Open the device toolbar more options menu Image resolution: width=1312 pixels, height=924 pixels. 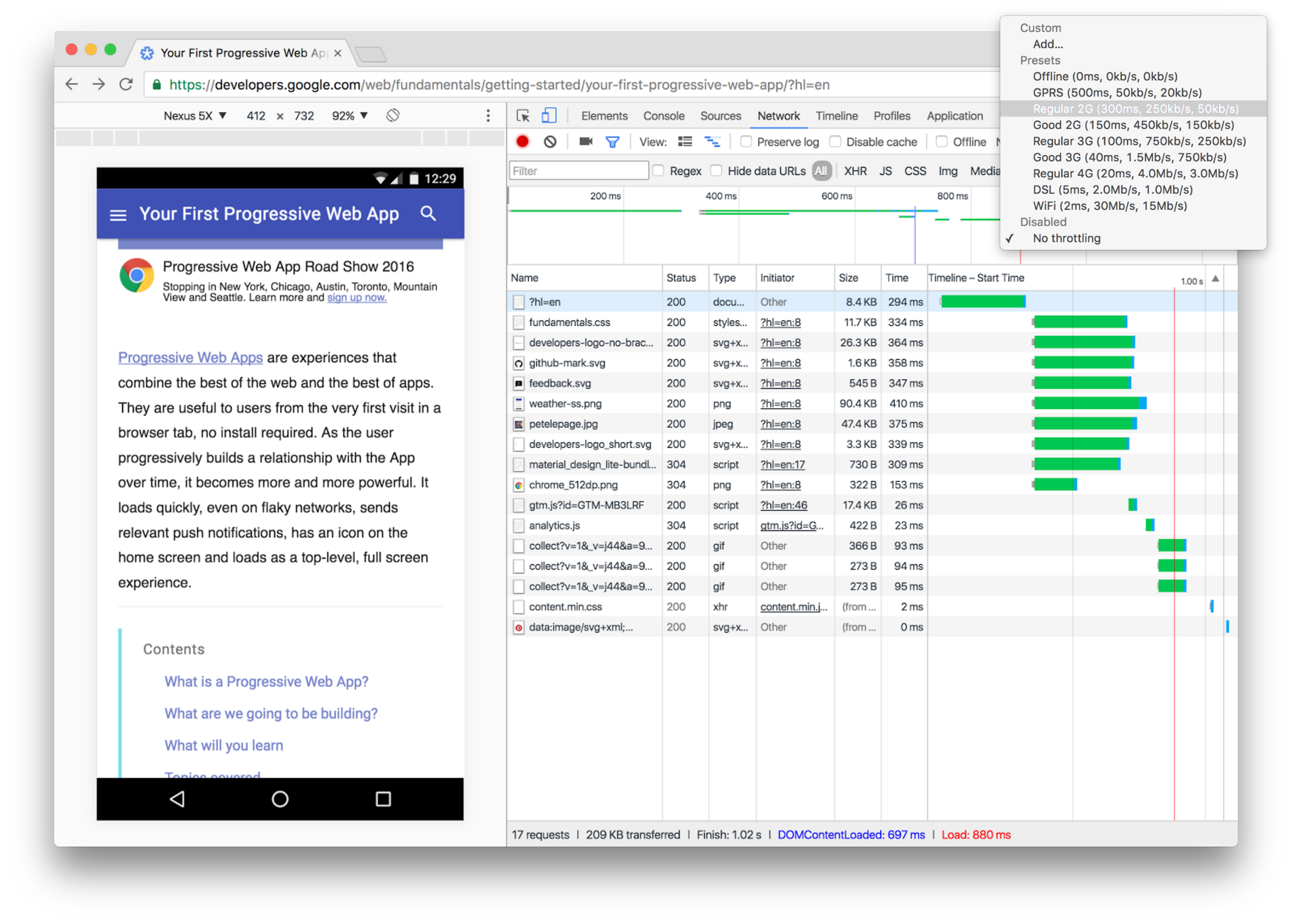(488, 116)
